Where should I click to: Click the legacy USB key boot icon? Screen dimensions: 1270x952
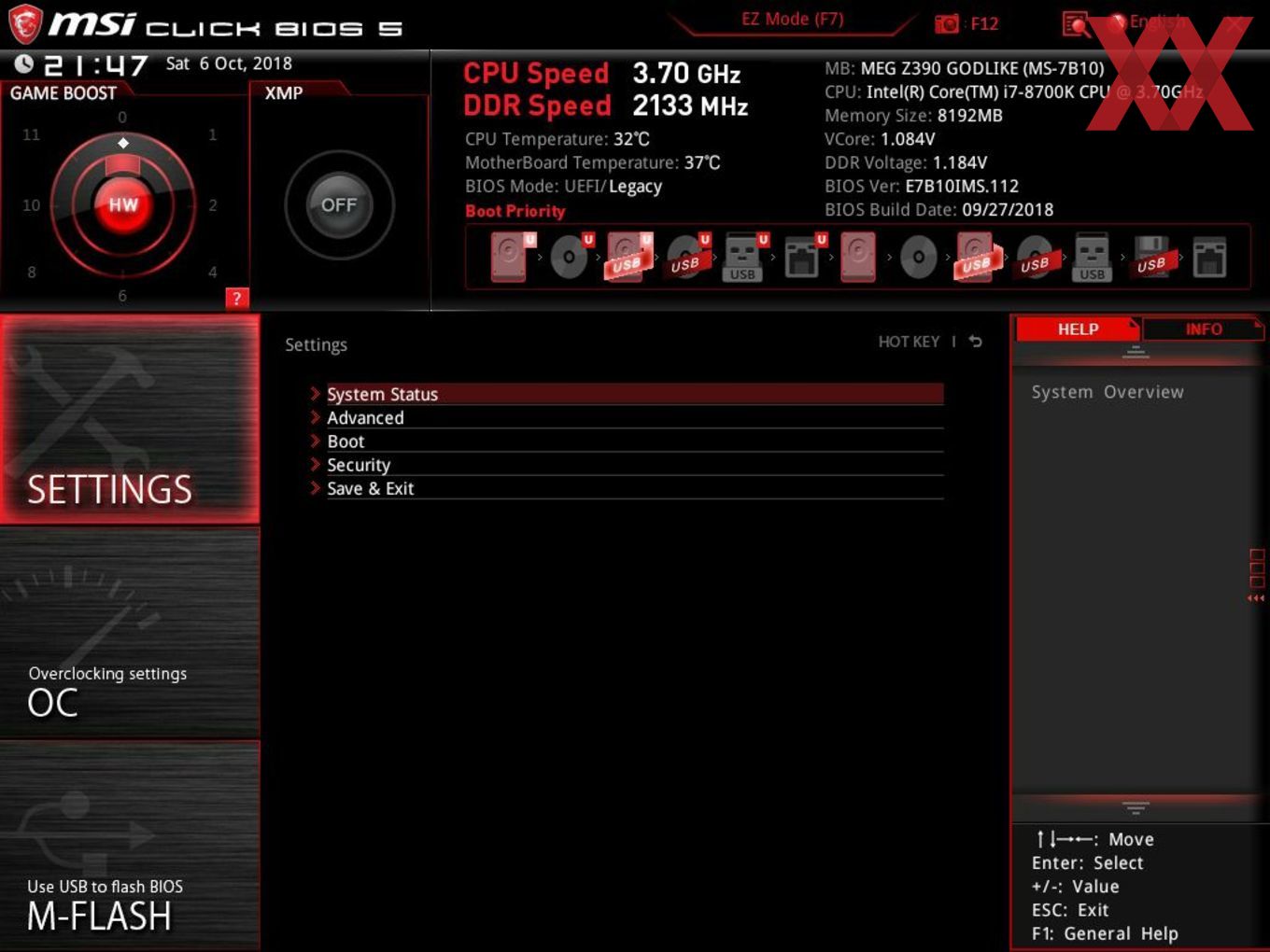(1093, 258)
